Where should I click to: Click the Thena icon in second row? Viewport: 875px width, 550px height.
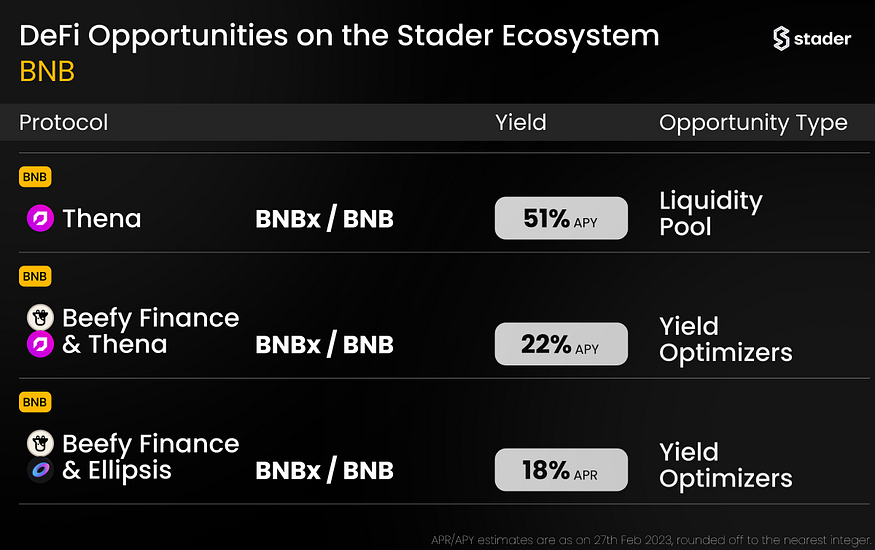(40, 344)
